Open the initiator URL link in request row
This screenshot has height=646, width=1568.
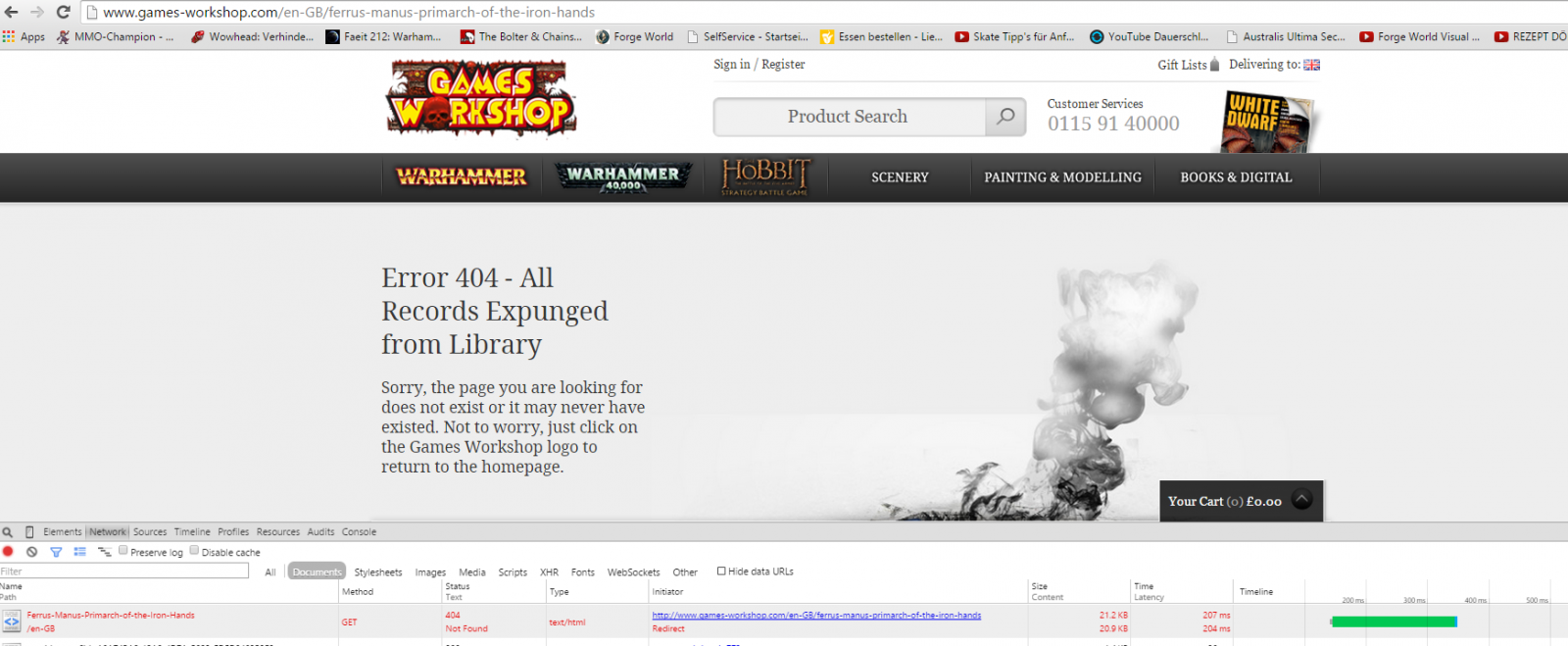pyautogui.click(x=816, y=616)
